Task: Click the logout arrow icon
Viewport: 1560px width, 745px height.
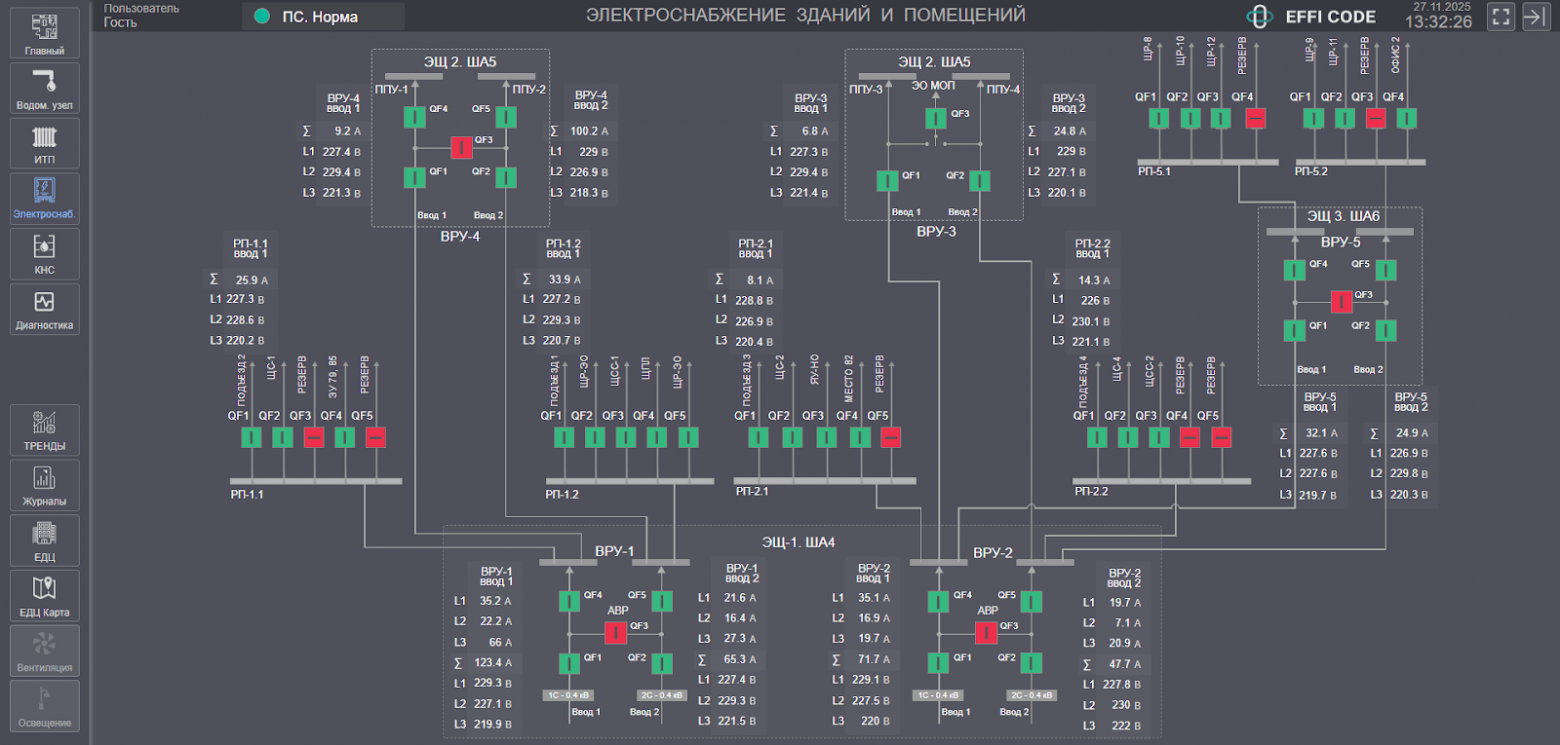Action: (x=1535, y=16)
